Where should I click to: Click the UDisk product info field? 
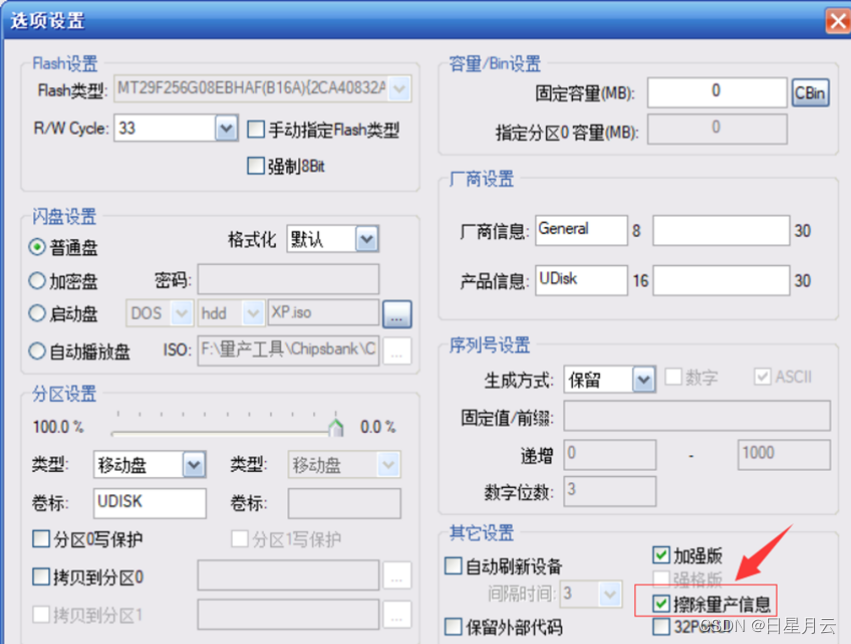click(x=581, y=280)
